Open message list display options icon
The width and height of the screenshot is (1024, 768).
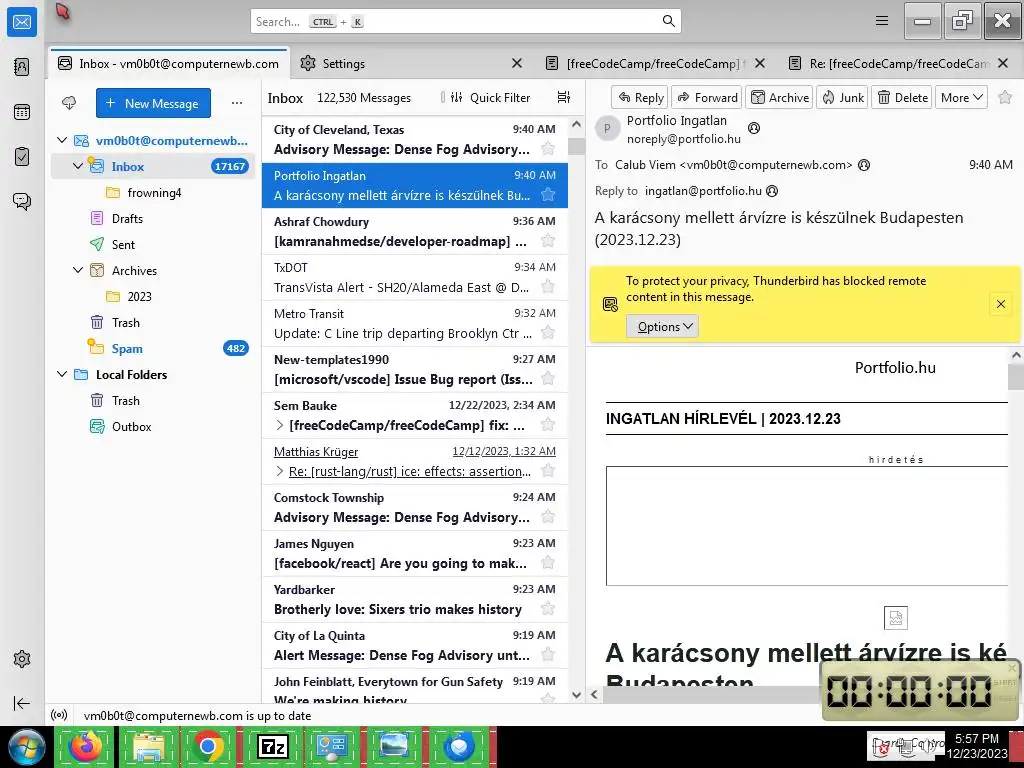pyautogui.click(x=564, y=97)
